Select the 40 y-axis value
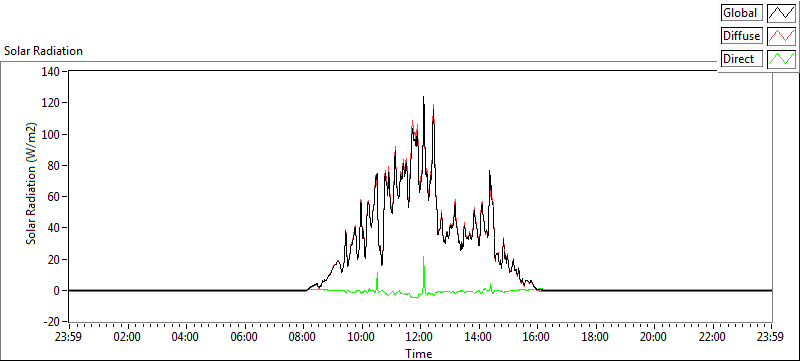 click(54, 228)
